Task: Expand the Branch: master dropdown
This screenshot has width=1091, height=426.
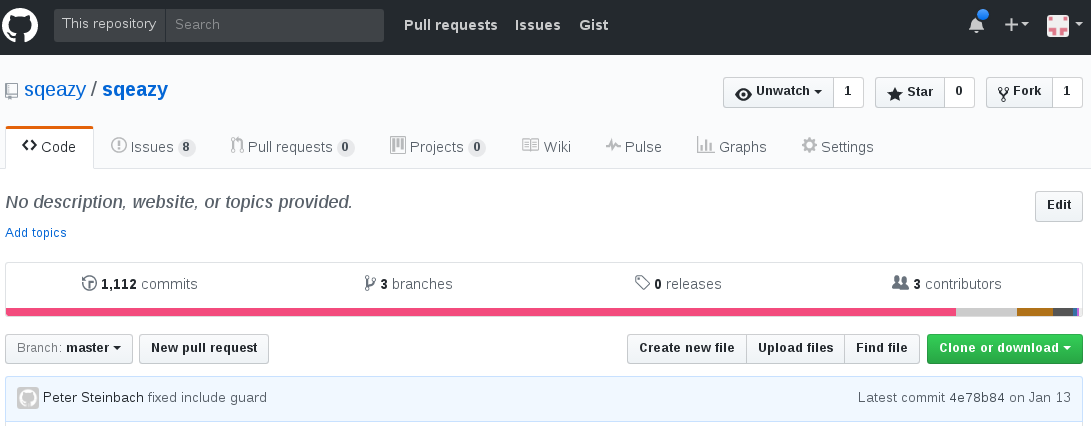Action: click(x=69, y=349)
